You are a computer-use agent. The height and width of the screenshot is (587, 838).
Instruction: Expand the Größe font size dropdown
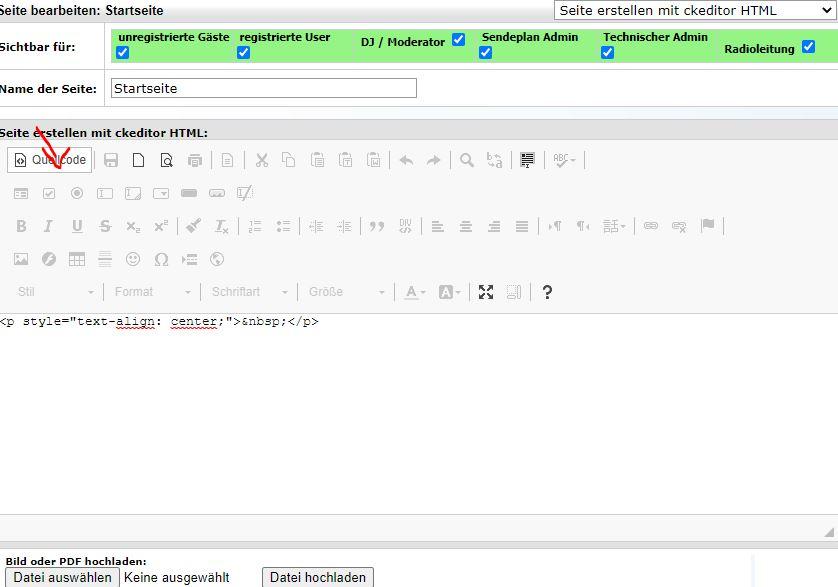pos(346,292)
